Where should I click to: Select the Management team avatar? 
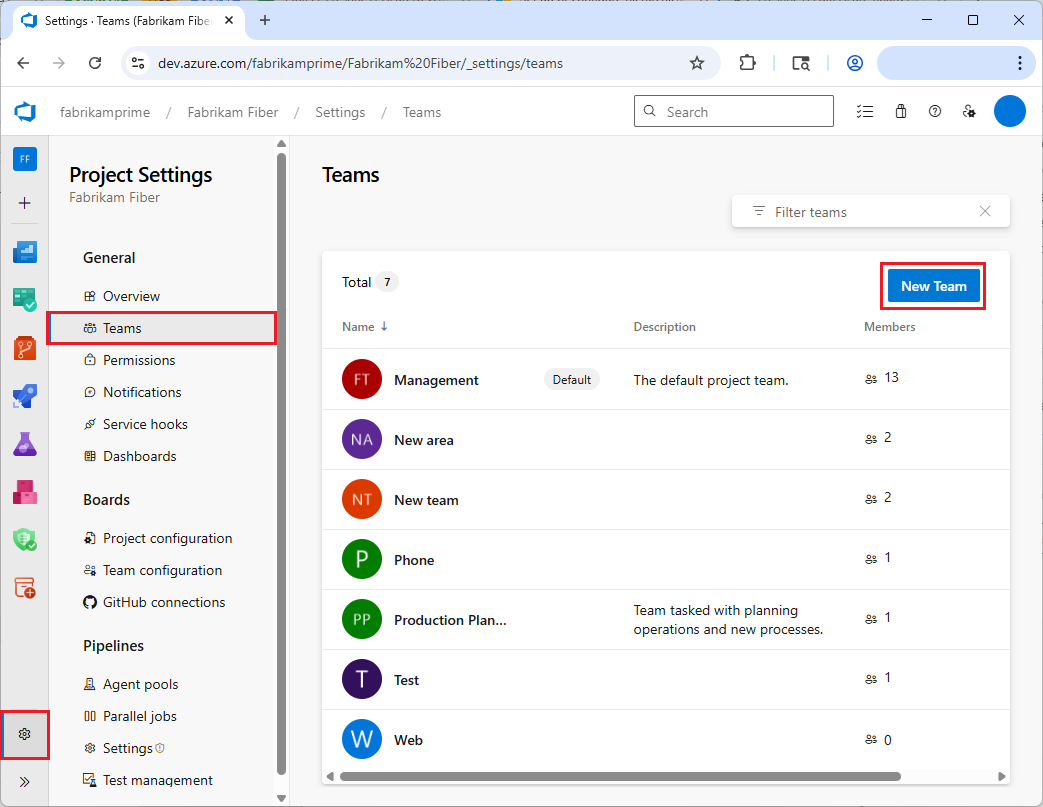(x=361, y=379)
